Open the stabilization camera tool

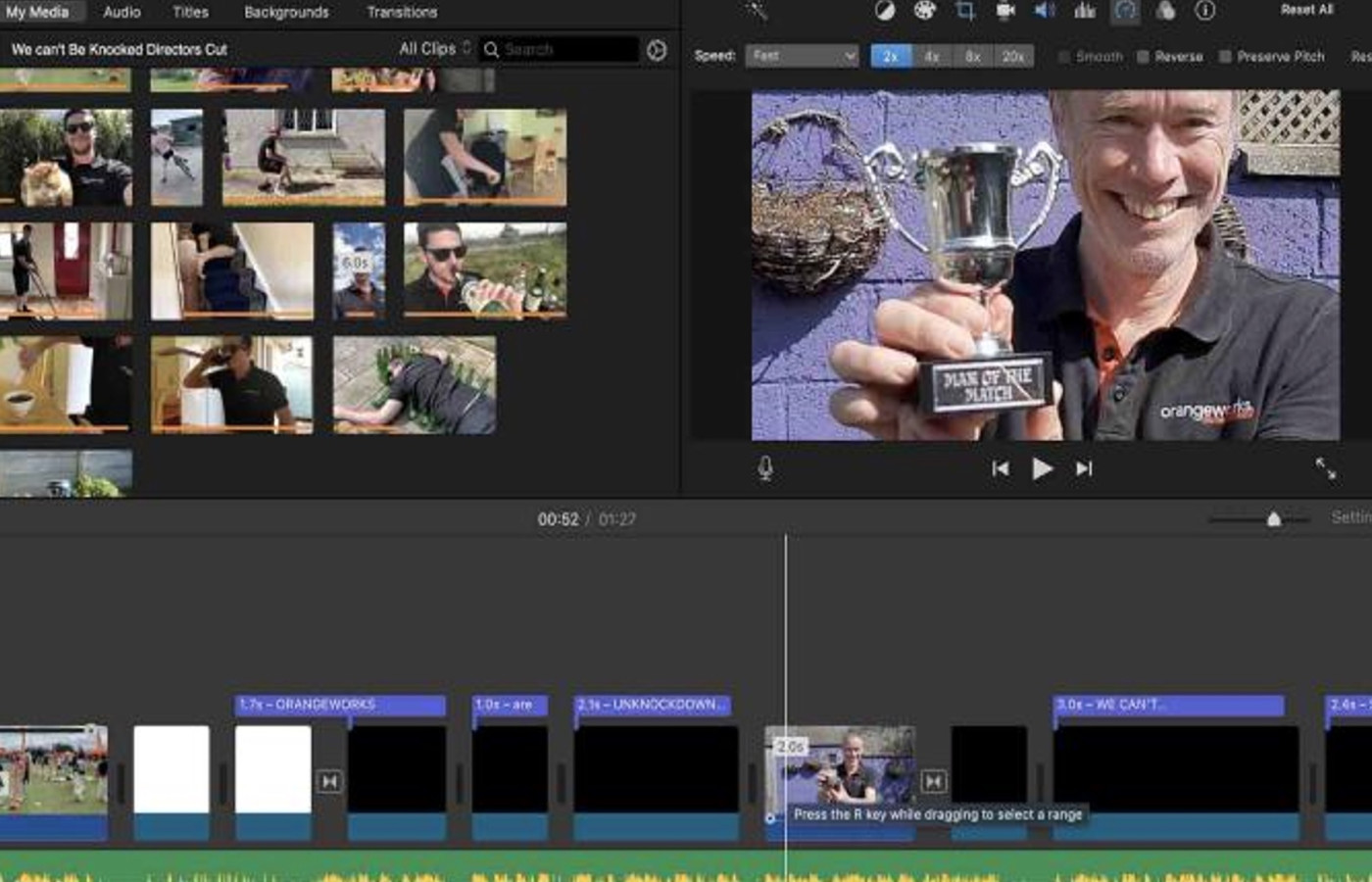coord(1005,11)
